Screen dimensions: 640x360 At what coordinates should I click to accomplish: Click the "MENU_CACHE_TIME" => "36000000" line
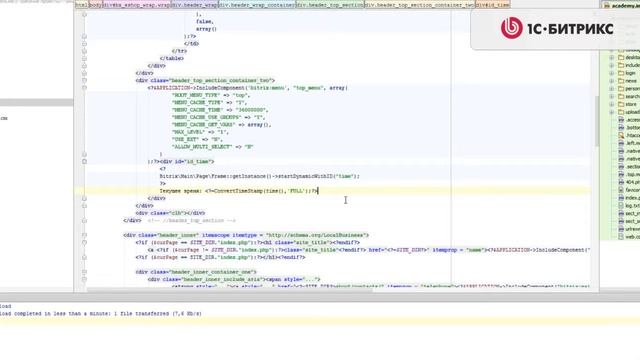(x=220, y=110)
